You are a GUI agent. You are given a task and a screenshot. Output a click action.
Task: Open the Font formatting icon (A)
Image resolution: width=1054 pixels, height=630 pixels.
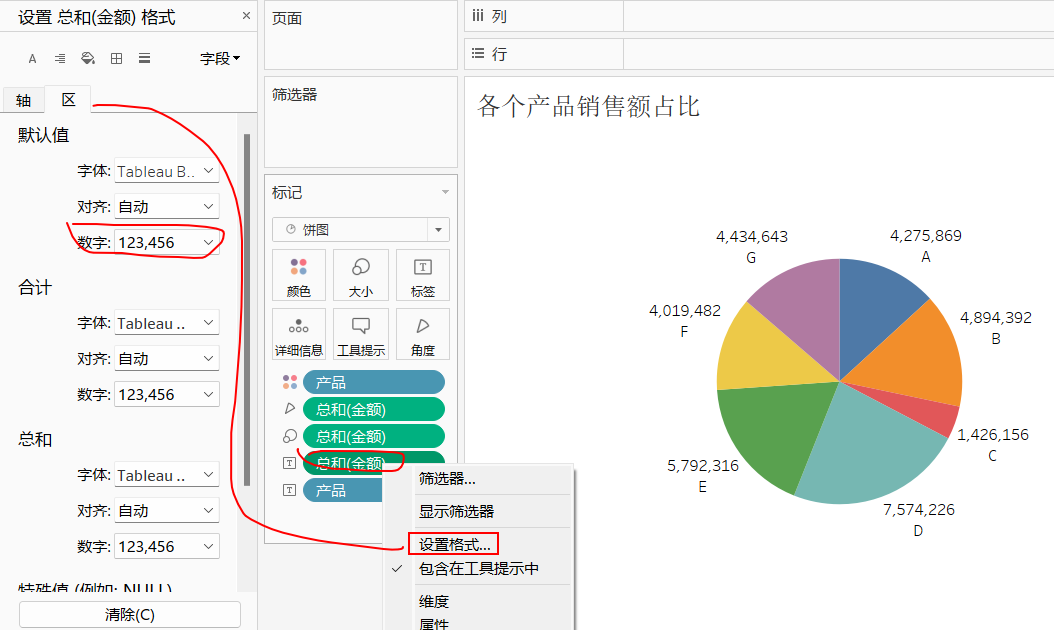pyautogui.click(x=32, y=59)
